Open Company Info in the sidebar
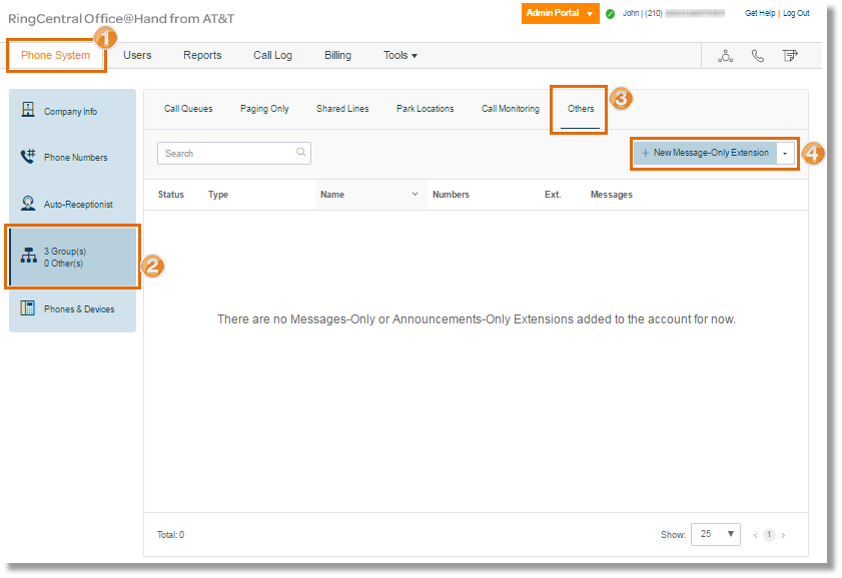 click(70, 111)
